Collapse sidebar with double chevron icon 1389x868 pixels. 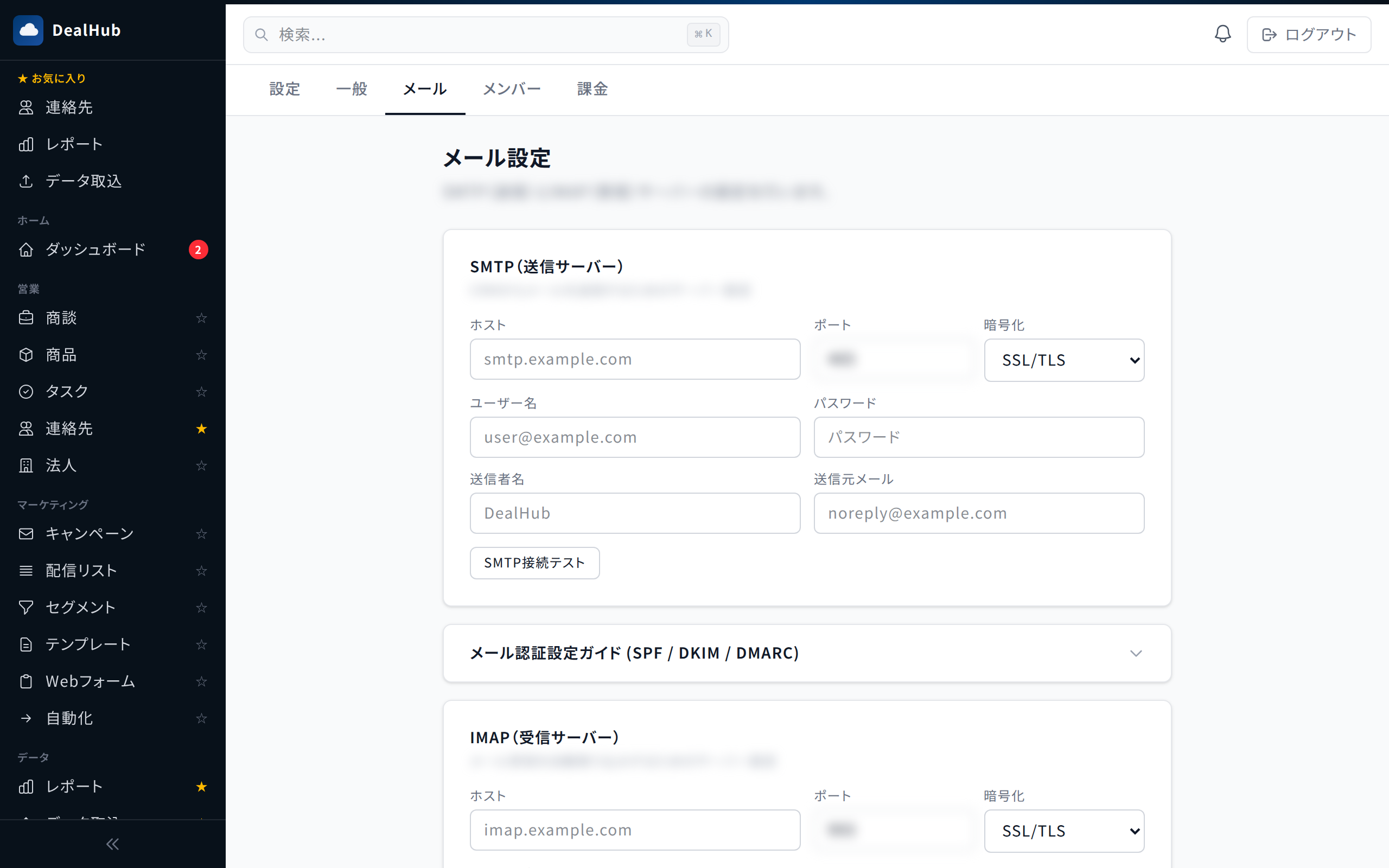[112, 844]
